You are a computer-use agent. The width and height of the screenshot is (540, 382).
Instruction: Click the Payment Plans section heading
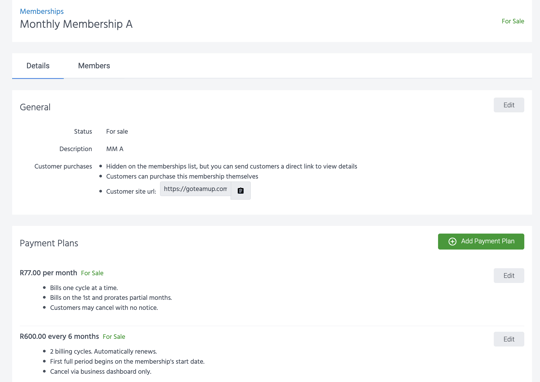coord(49,243)
